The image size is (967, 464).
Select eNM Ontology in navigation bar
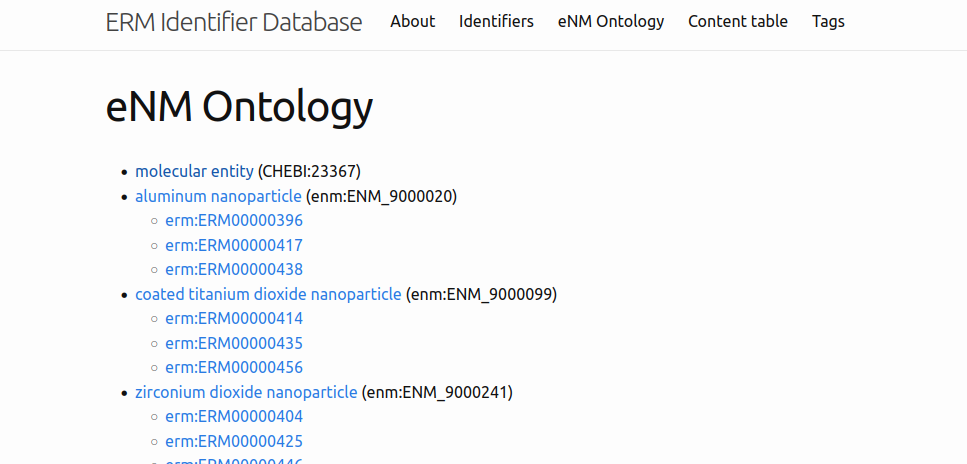(x=610, y=21)
